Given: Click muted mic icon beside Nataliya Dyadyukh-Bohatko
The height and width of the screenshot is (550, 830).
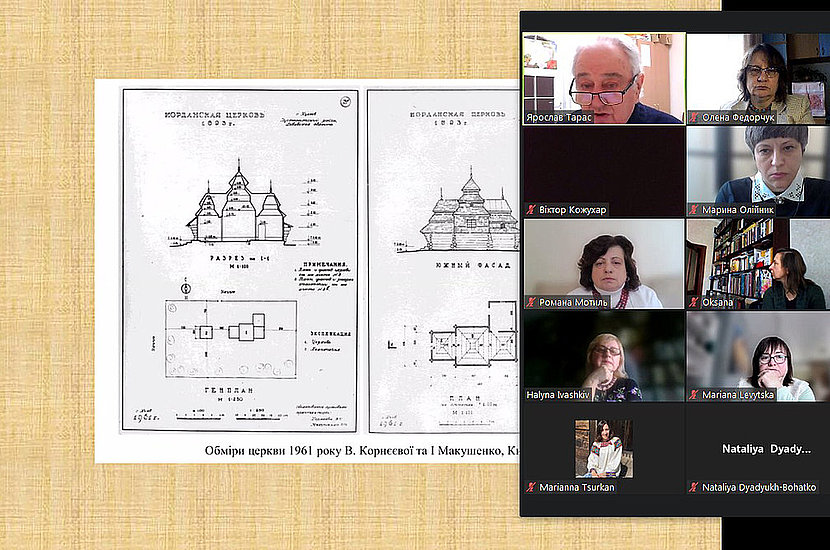Looking at the screenshot, I should tap(693, 487).
